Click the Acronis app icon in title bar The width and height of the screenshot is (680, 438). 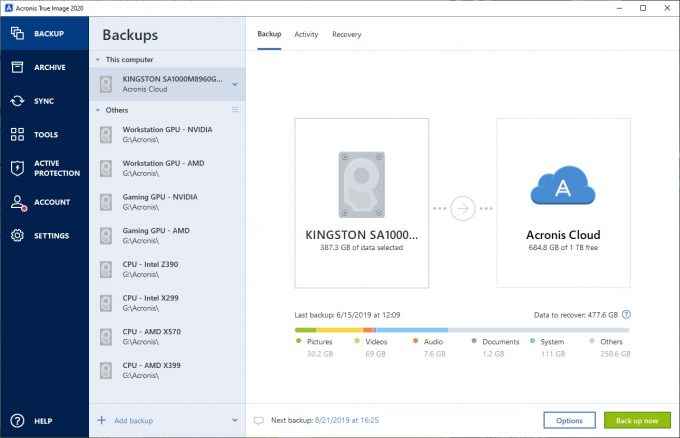(x=9, y=8)
